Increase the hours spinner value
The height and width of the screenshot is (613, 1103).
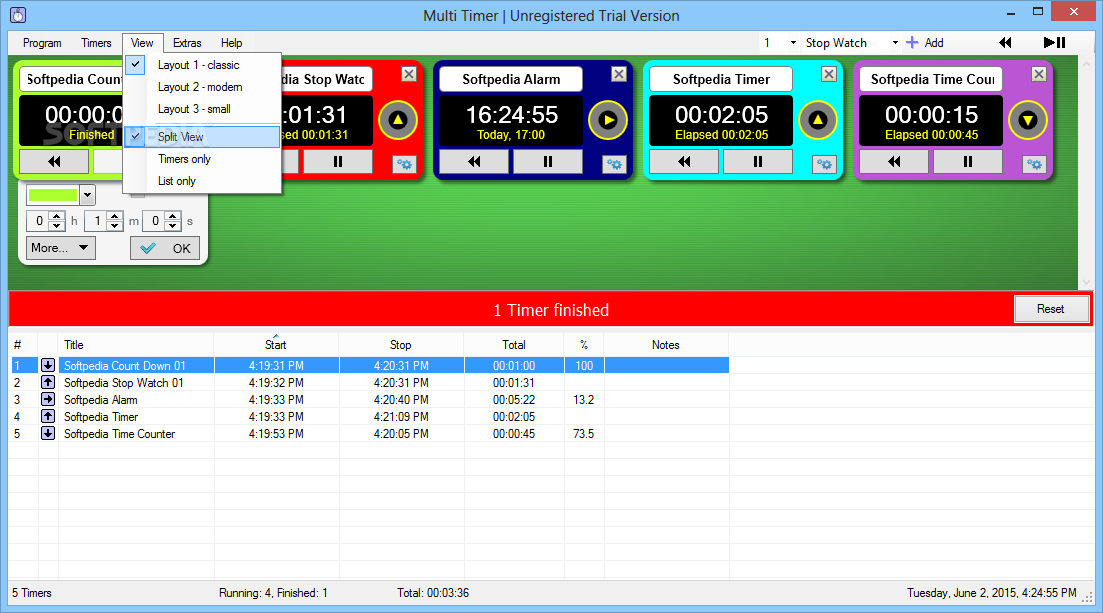coord(57,216)
